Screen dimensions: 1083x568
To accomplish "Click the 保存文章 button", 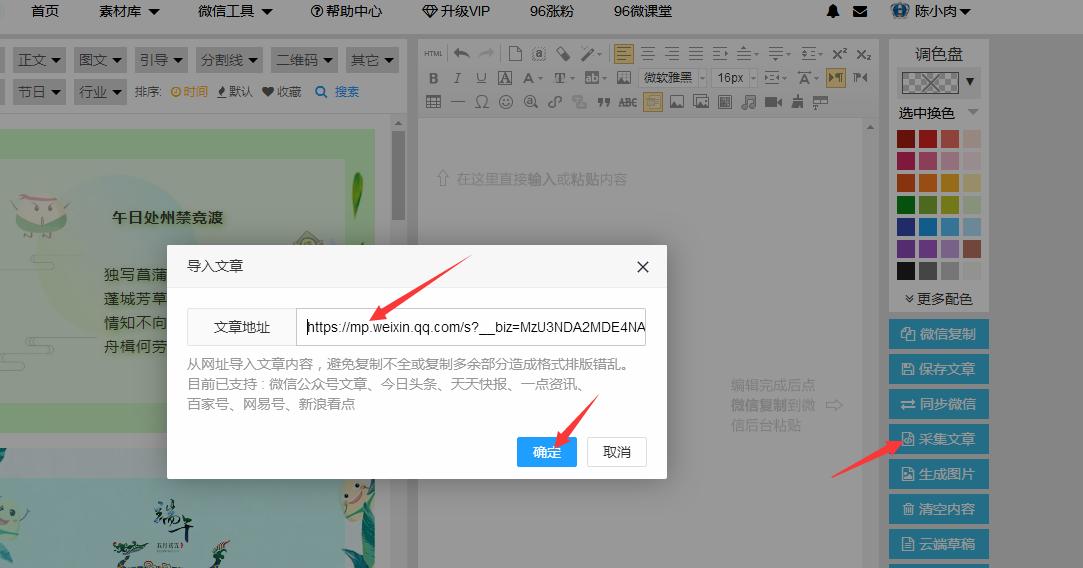I will tap(939, 369).
